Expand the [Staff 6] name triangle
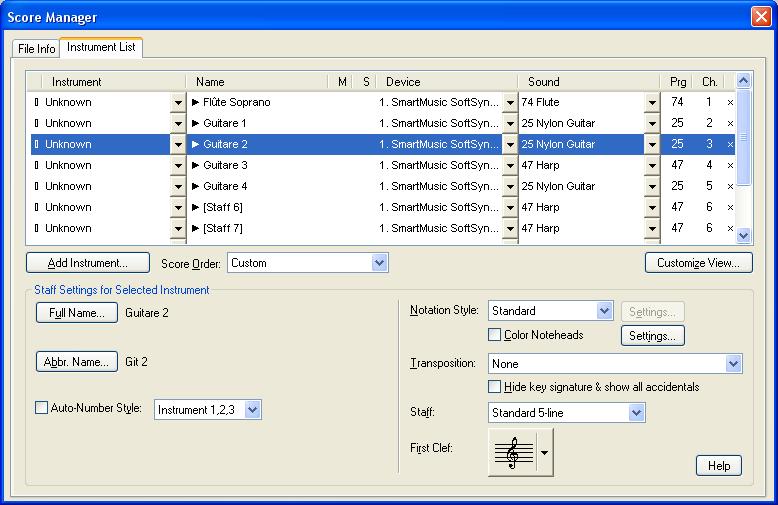 click(195, 207)
